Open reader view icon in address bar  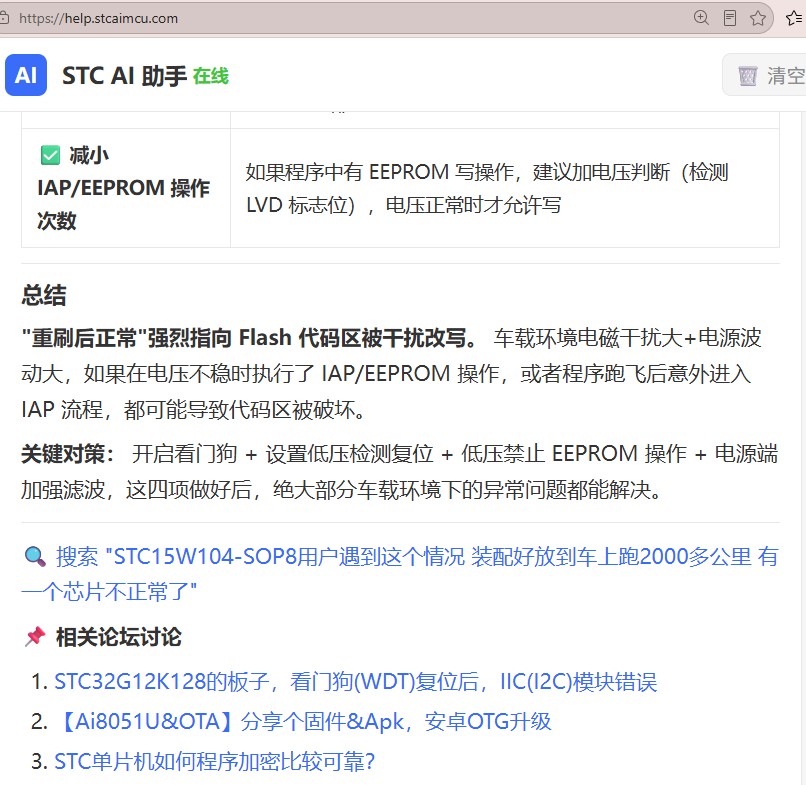(729, 18)
